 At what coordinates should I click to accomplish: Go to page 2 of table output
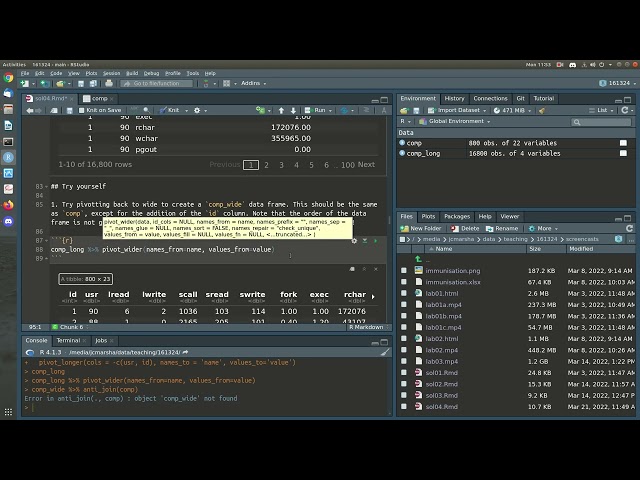click(x=266, y=165)
